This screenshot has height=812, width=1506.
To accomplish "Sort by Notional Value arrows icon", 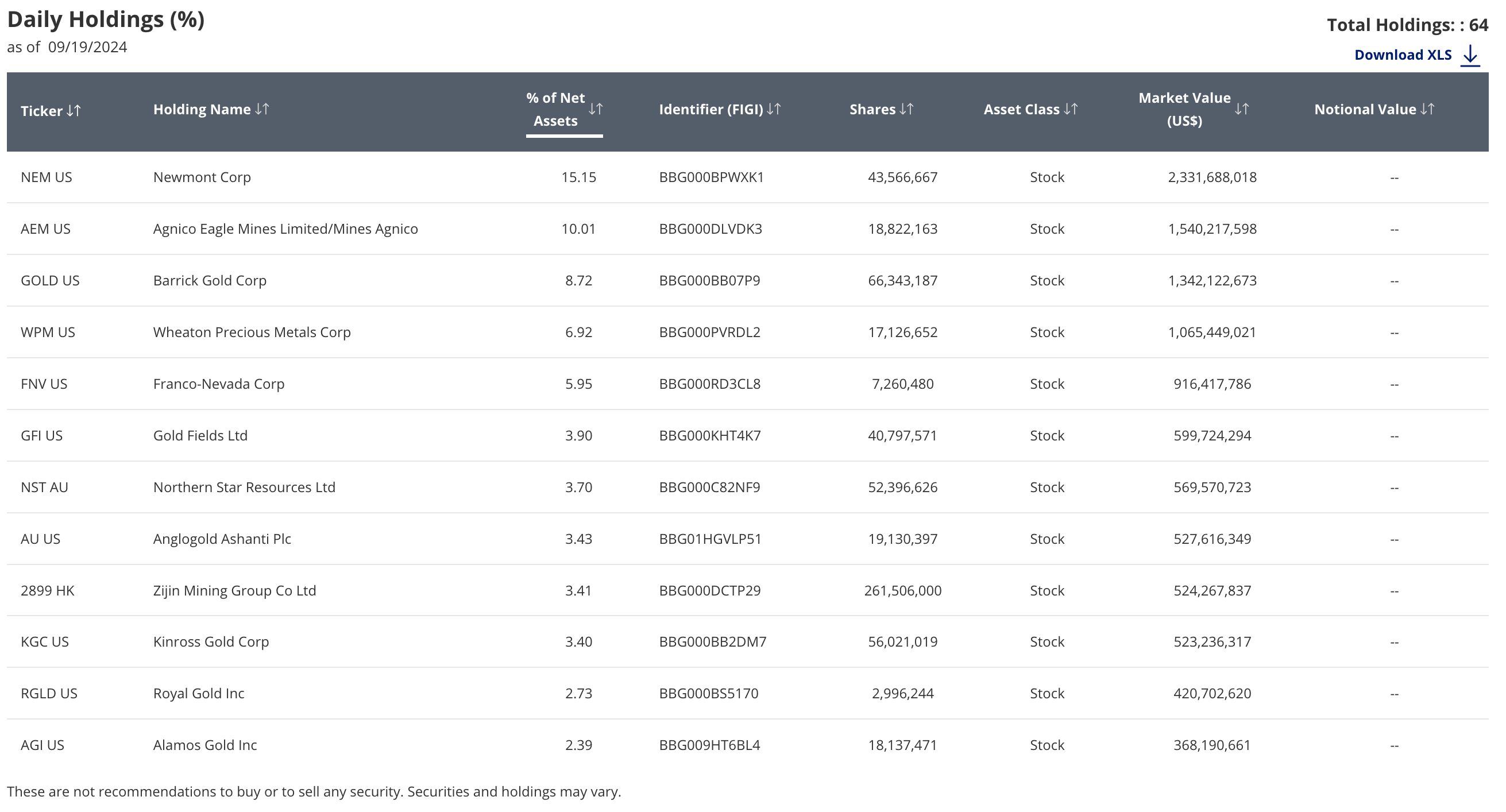I will click(1428, 109).
